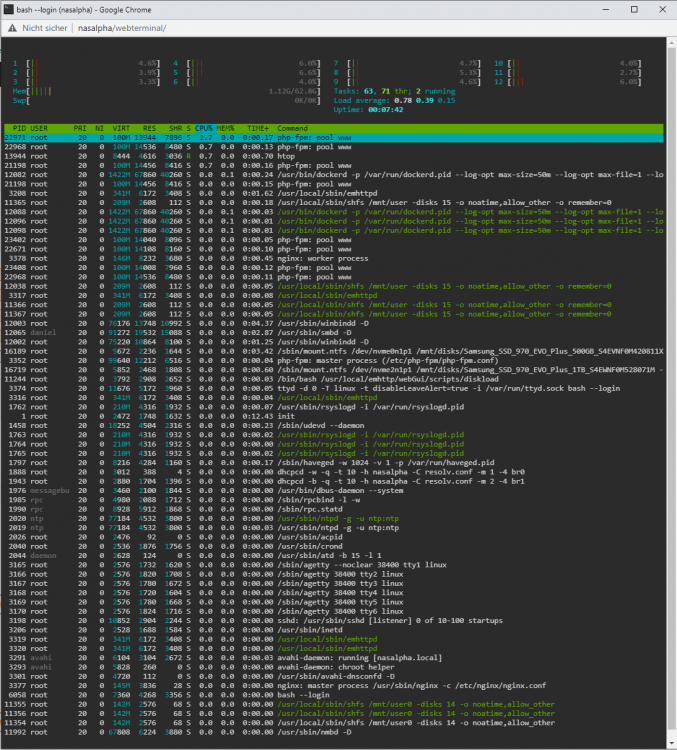
Task: Click the Swp usage meter bar
Action: click(x=166, y=100)
